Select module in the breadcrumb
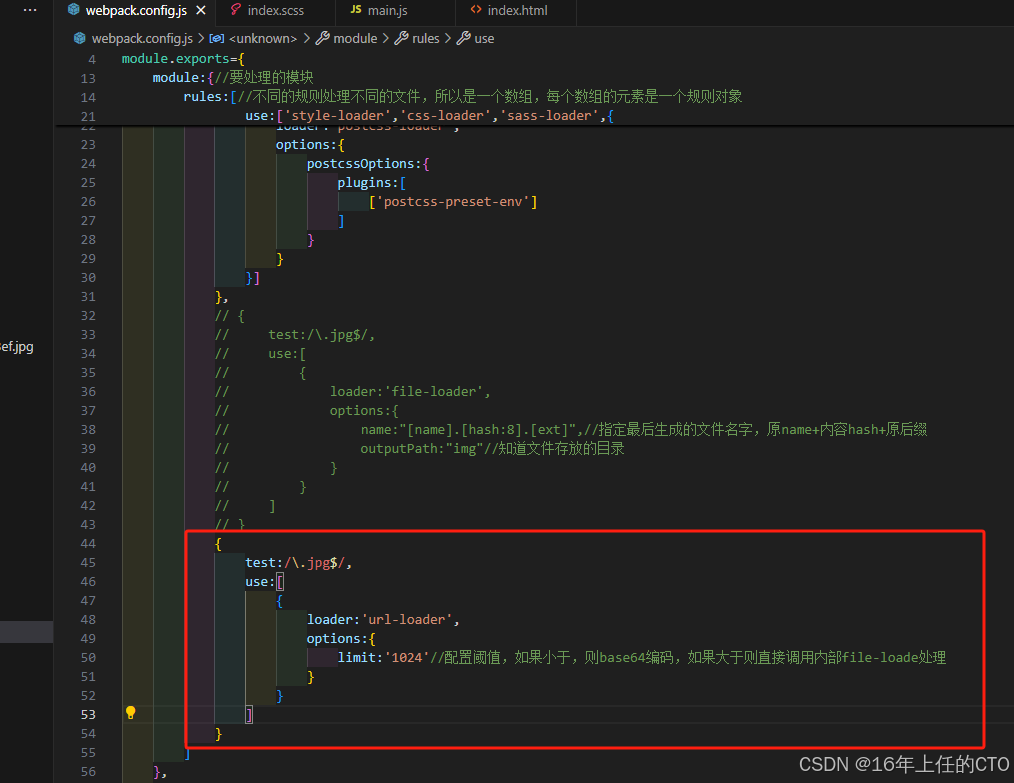1014x783 pixels. click(355, 38)
